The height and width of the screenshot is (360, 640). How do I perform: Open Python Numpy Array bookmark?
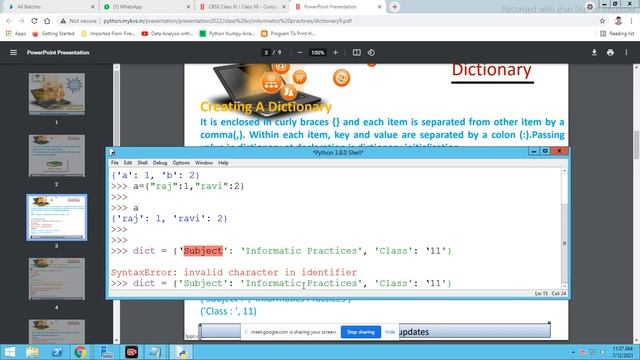[x=227, y=33]
